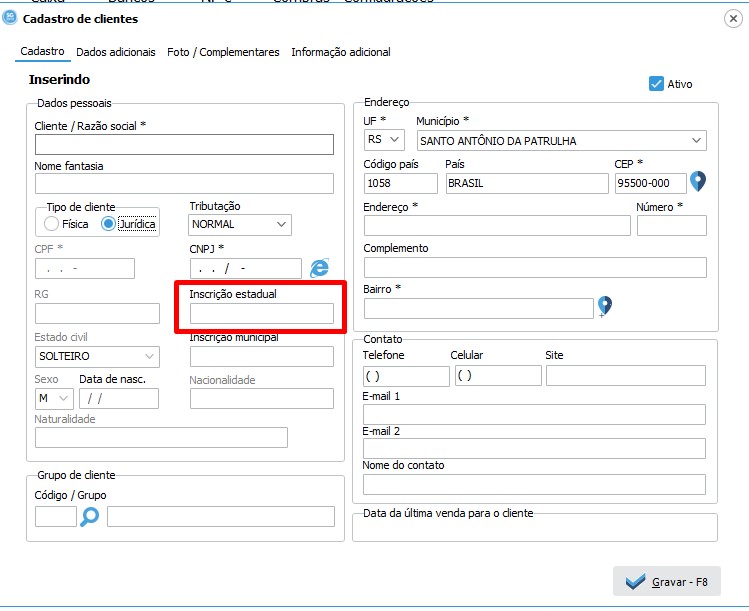Close the Cadastro de clientes window

[x=732, y=18]
